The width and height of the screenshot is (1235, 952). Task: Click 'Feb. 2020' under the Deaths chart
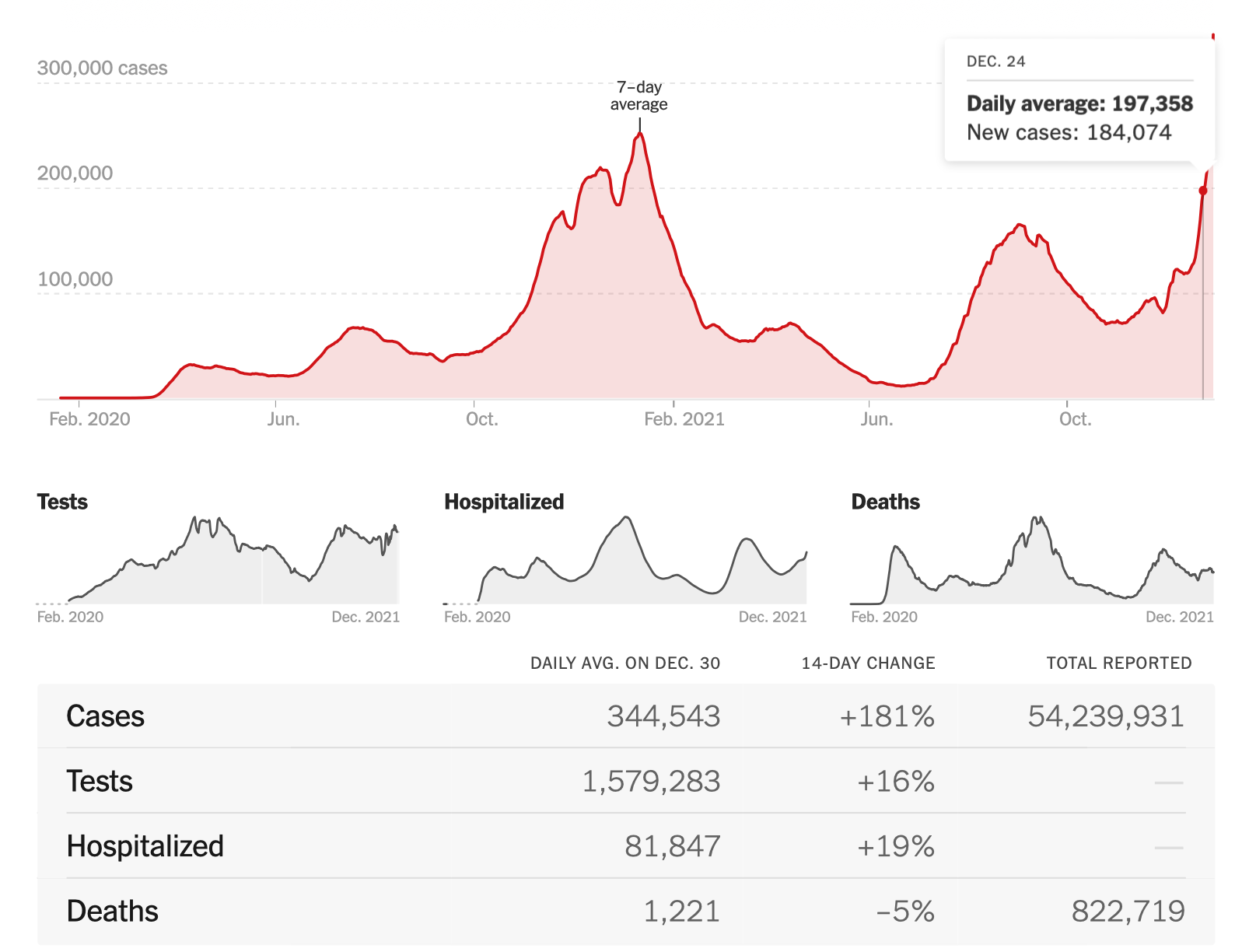884,617
